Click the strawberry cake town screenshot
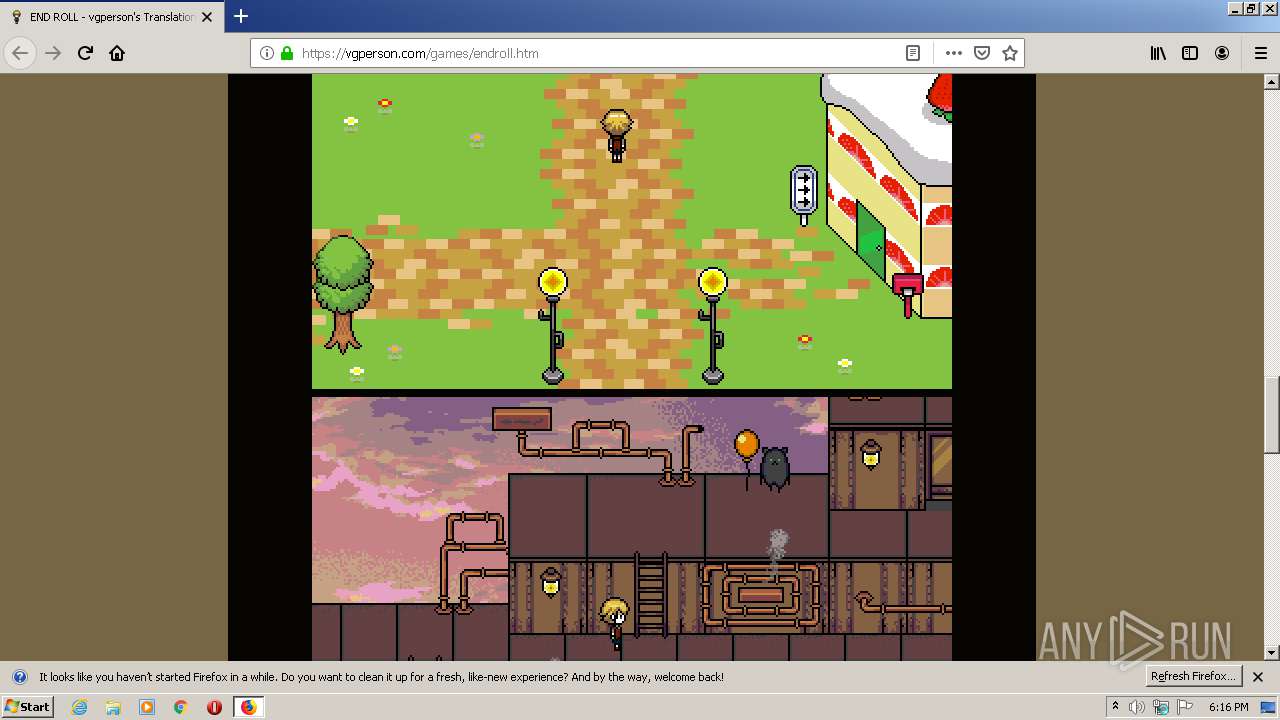This screenshot has height=720, width=1280. 632,231
